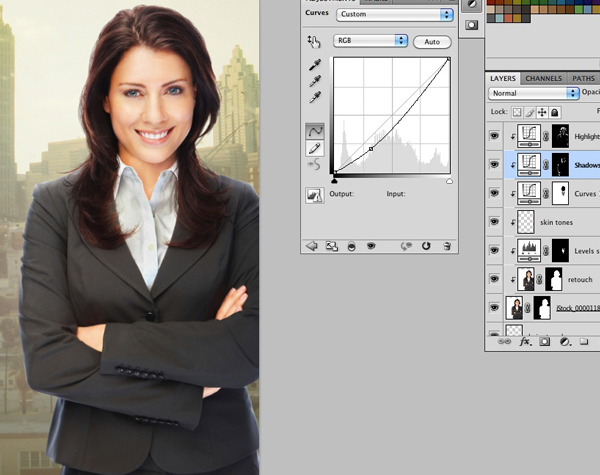
Task: Add a layer mask to the layer
Action: [x=545, y=341]
